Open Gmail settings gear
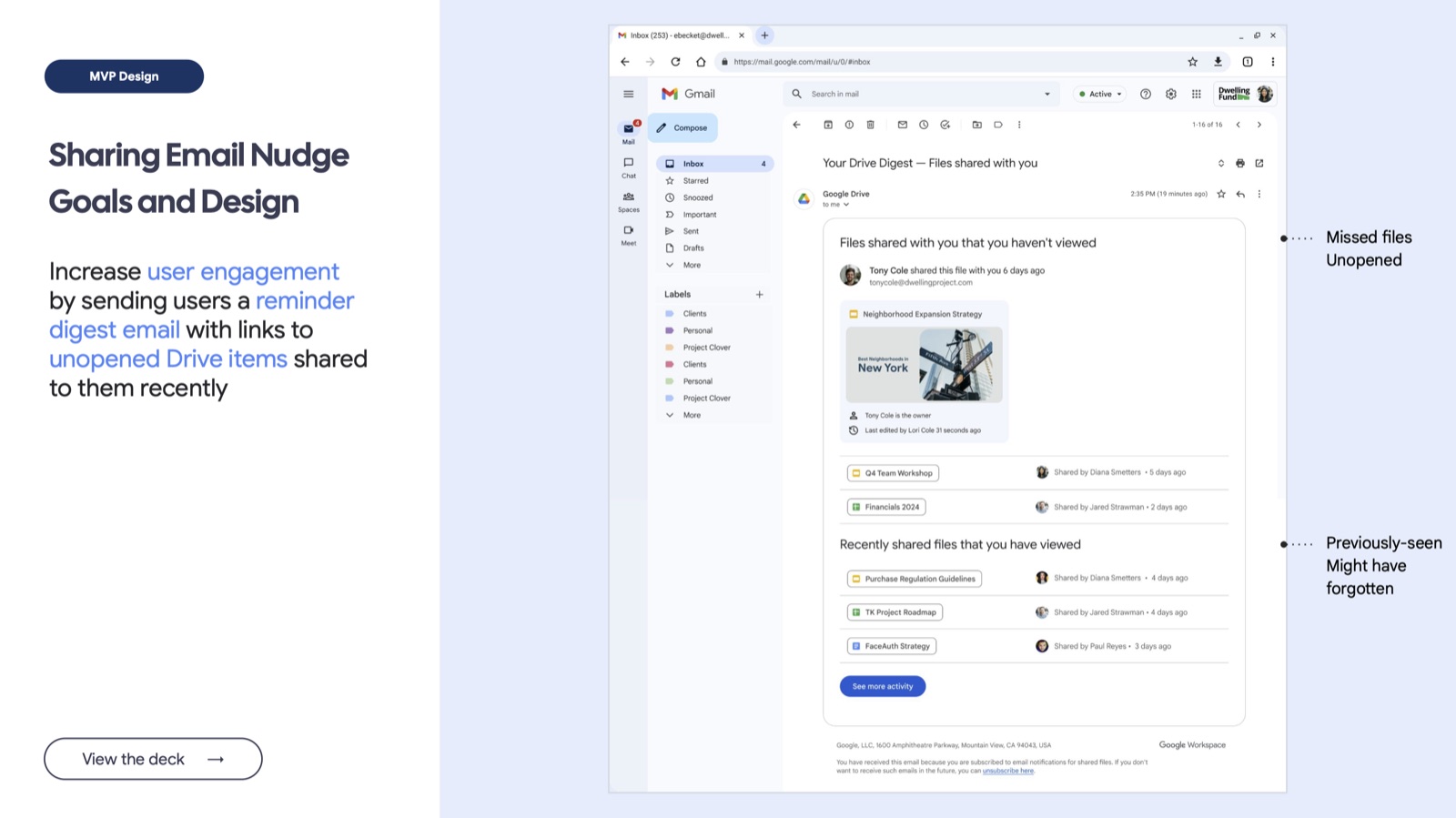 click(x=1171, y=94)
